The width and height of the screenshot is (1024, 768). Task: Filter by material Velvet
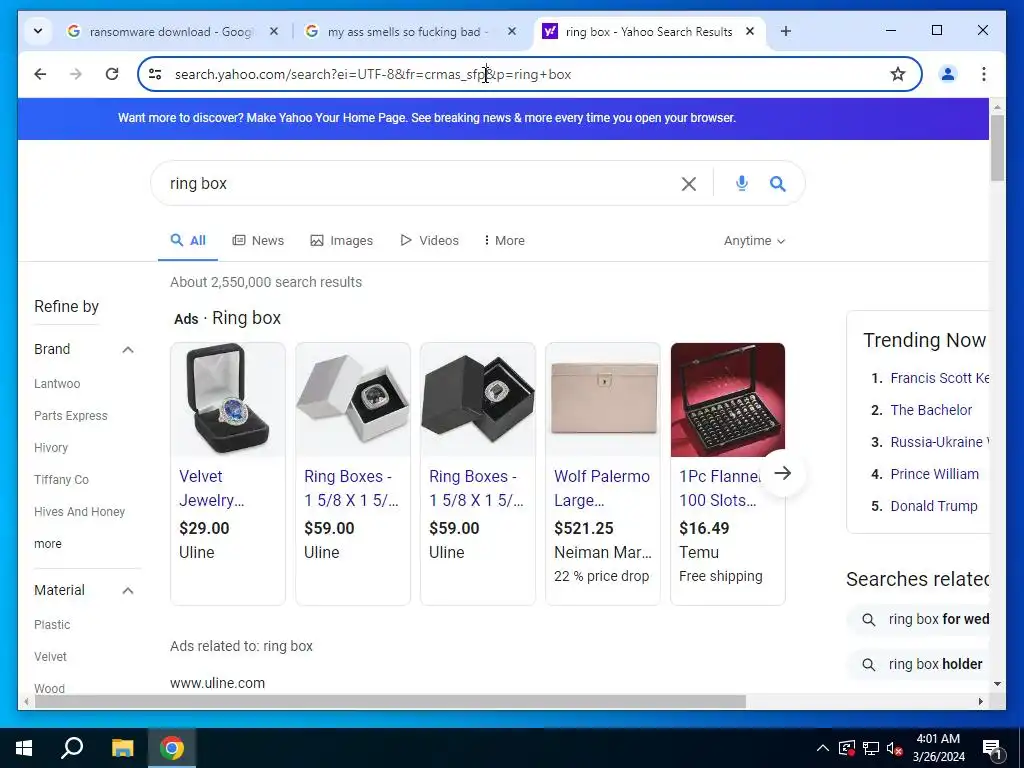pyautogui.click(x=50, y=657)
